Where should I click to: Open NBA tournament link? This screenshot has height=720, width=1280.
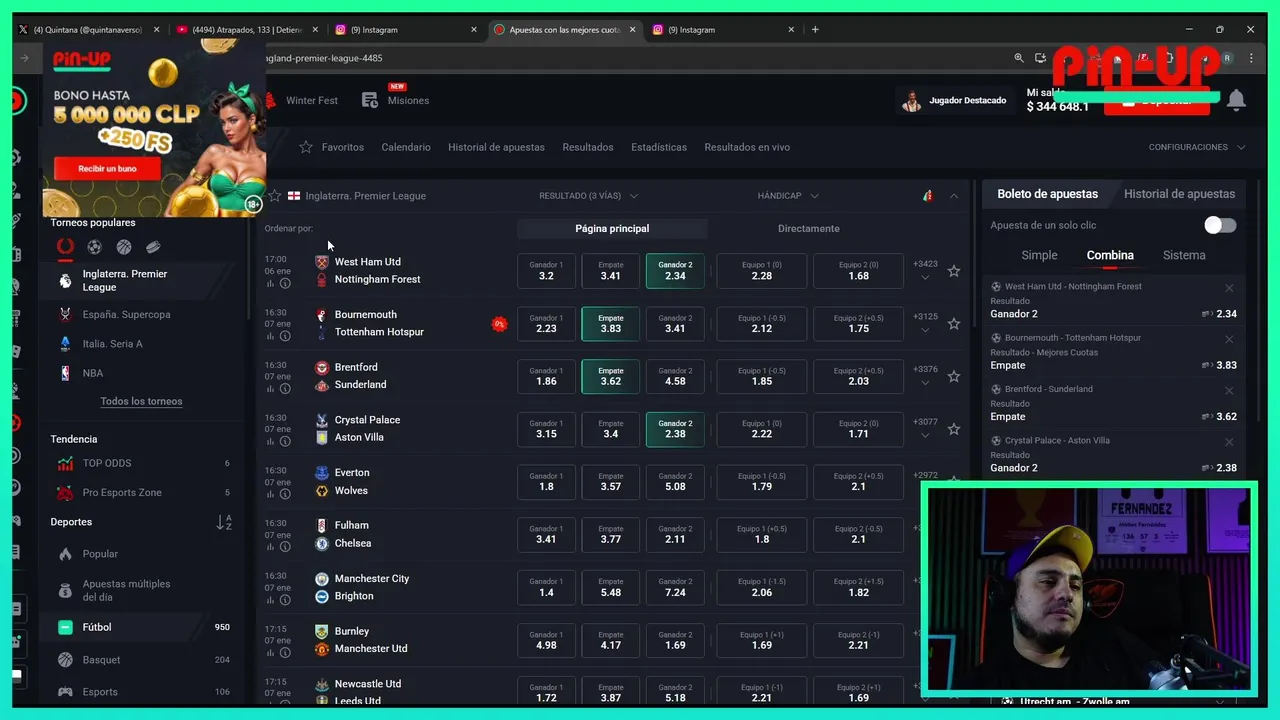point(93,373)
